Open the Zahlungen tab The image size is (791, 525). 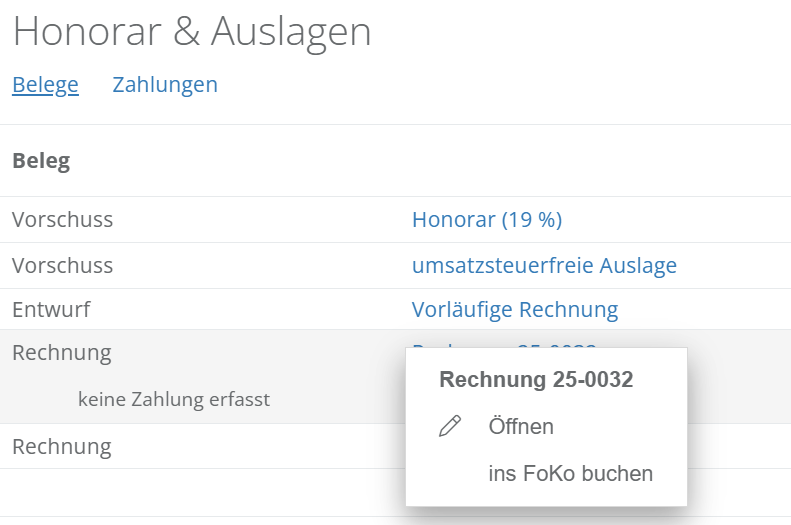click(165, 85)
